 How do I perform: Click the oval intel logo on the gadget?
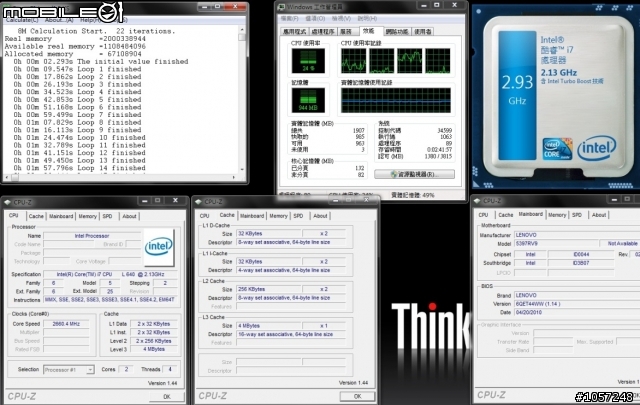pyautogui.click(x=596, y=148)
